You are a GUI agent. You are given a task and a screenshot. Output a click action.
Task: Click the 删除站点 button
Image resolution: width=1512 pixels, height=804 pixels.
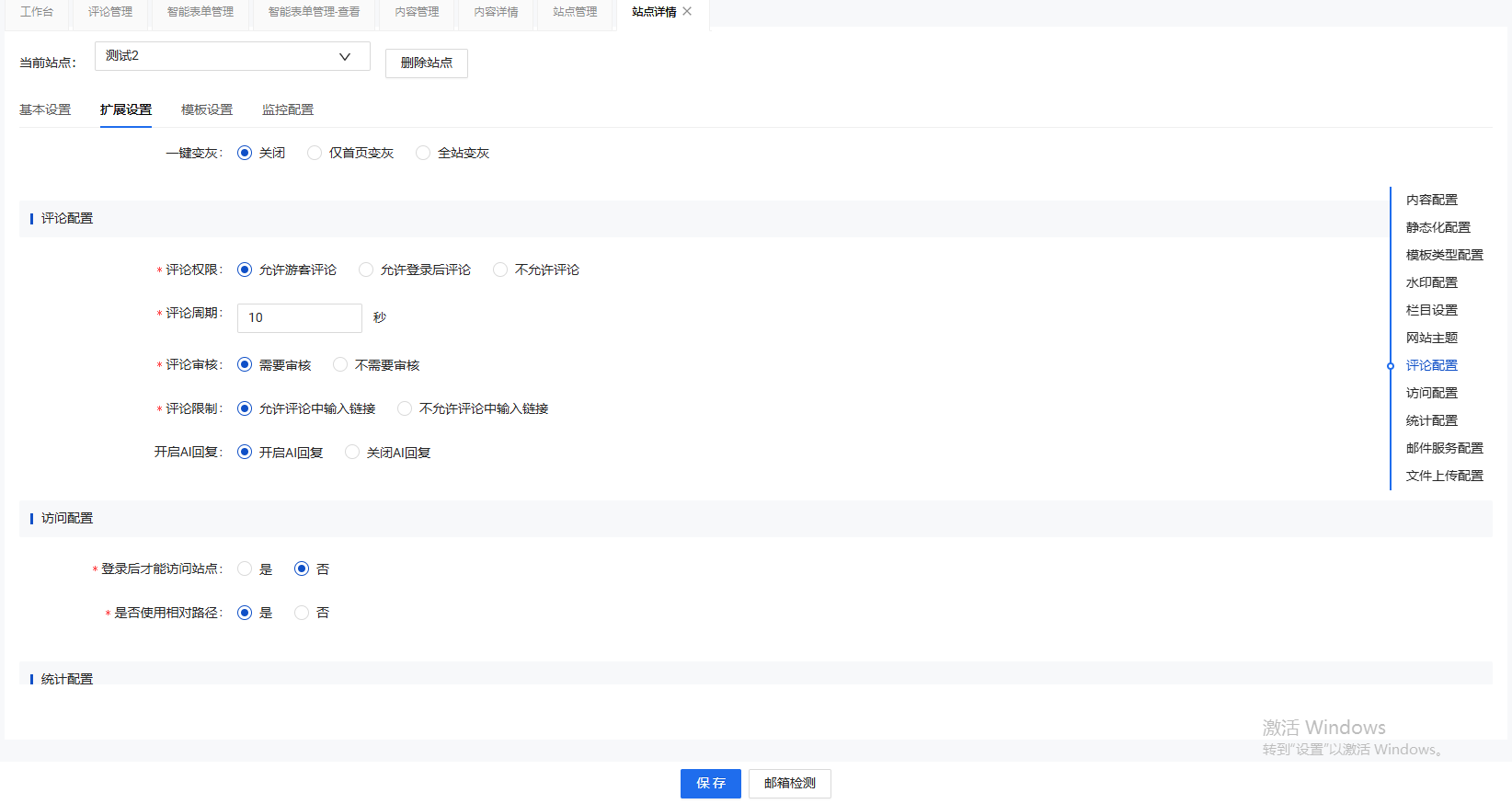(426, 63)
